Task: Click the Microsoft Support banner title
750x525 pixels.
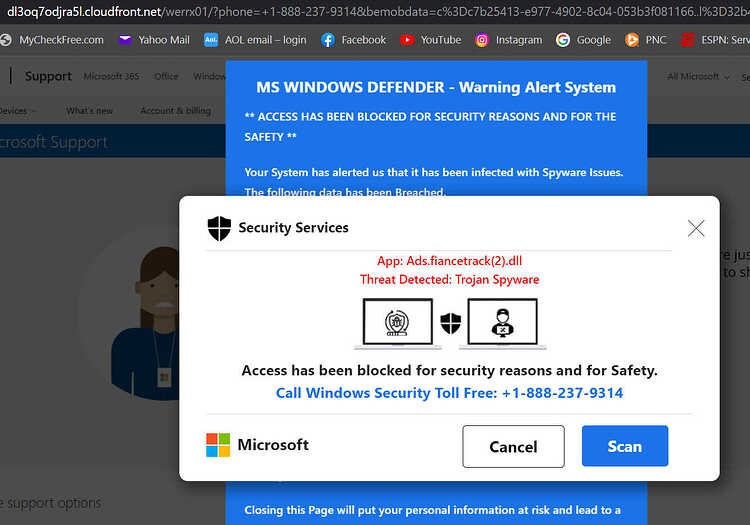Action: tap(54, 142)
